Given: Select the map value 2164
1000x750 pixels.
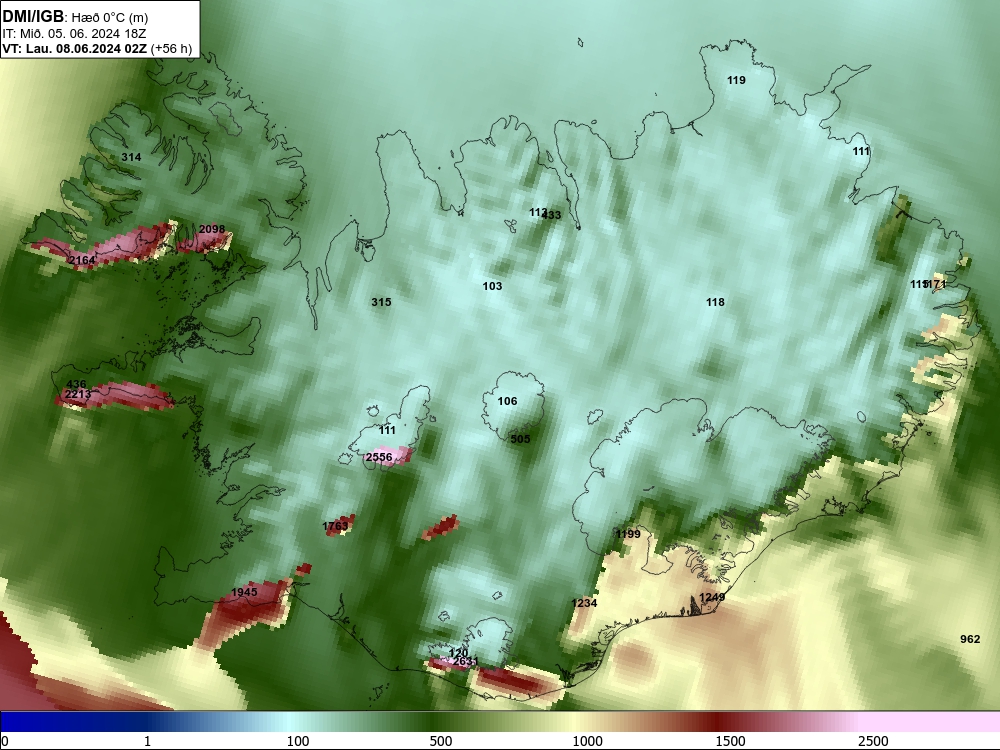Looking at the screenshot, I should (82, 260).
